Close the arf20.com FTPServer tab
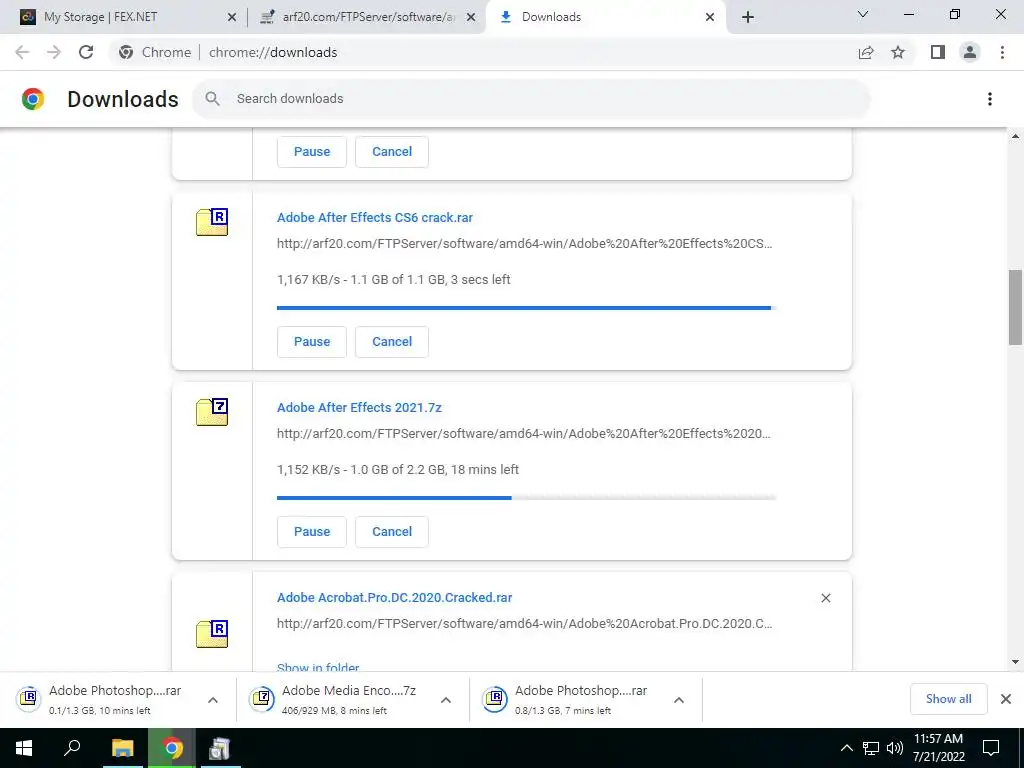1024x768 pixels. [x=471, y=17]
